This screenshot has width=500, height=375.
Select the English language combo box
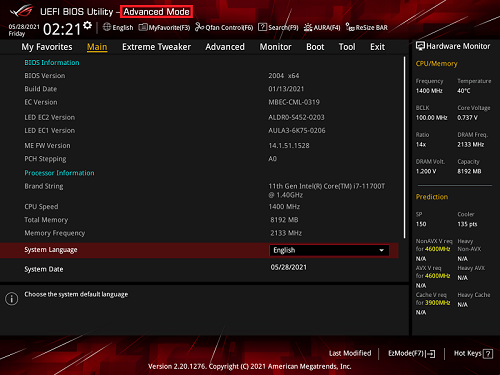329,250
